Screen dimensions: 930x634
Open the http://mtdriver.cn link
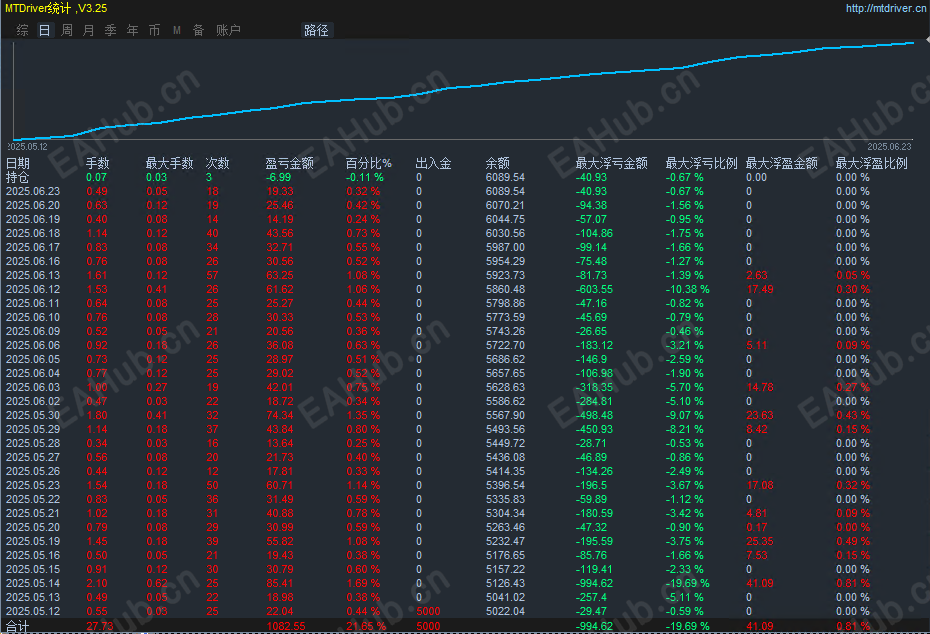[x=886, y=8]
